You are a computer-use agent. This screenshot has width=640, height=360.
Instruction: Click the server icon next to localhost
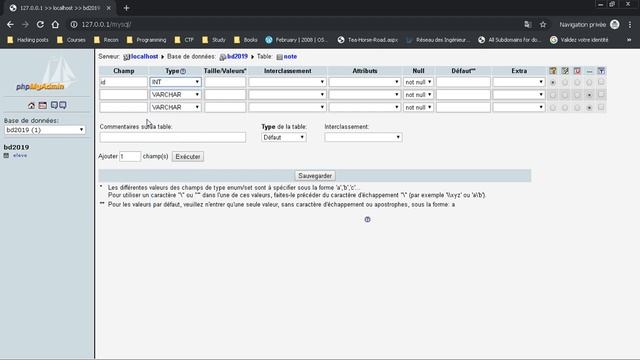tap(127, 57)
